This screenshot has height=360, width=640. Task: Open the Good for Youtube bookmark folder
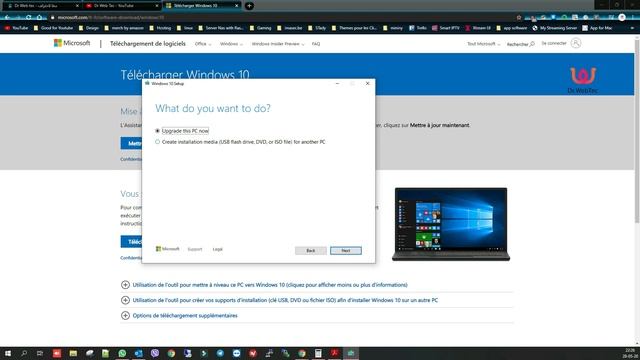(x=53, y=28)
